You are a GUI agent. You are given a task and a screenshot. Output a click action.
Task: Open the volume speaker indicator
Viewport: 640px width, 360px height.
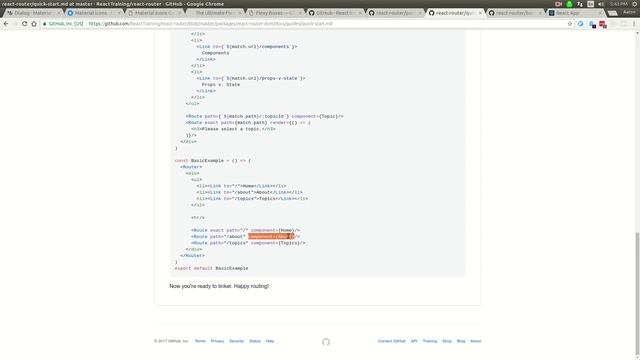click(x=601, y=4)
